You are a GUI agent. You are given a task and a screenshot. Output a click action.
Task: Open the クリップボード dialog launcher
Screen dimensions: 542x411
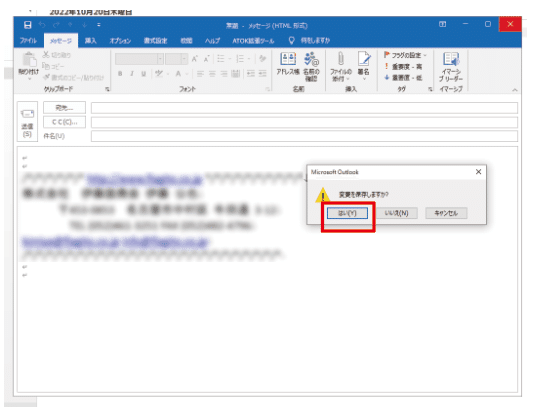point(108,89)
